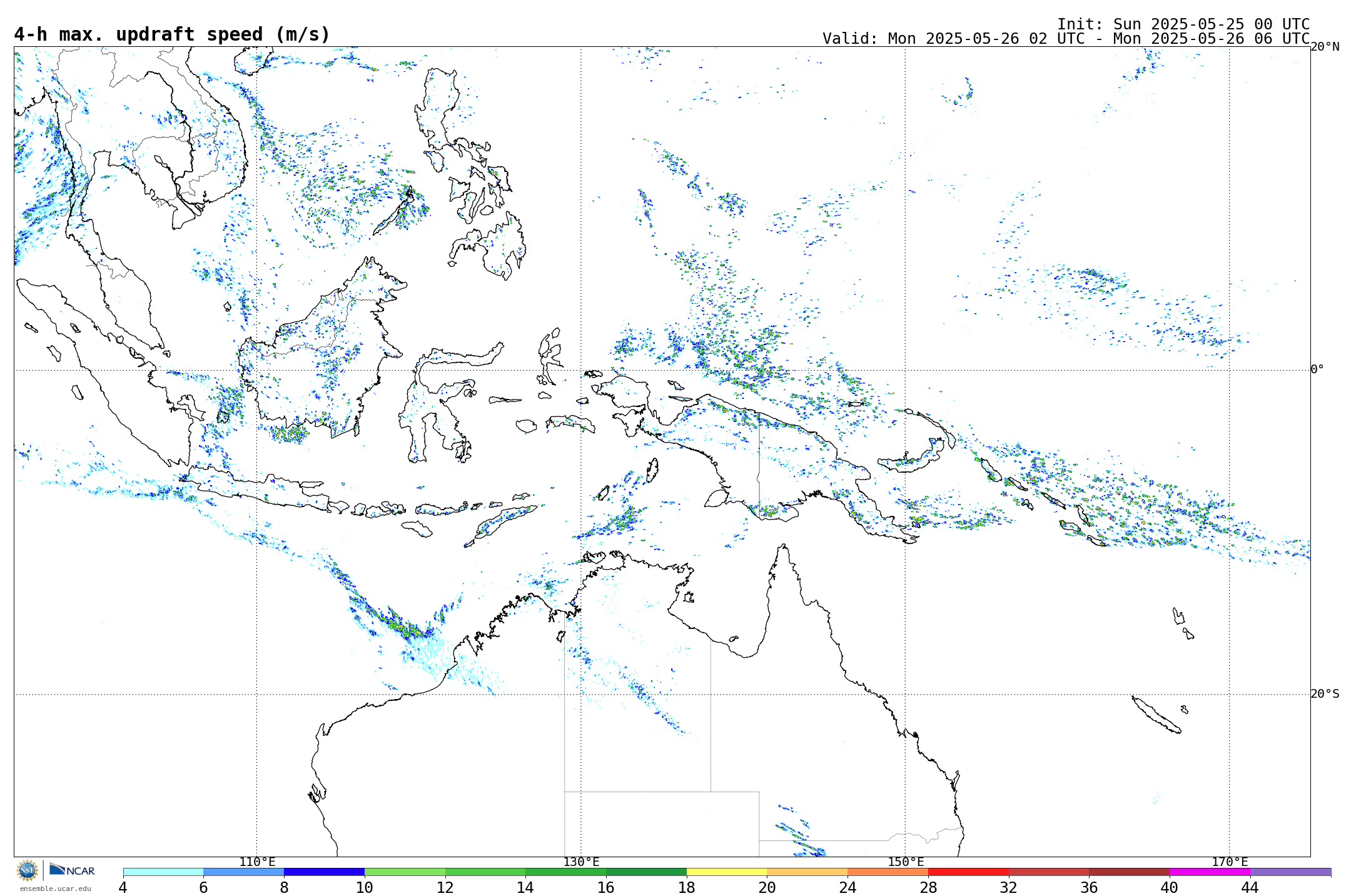Click the NCAR logo
This screenshot has height=896, width=1351.
pyautogui.click(x=72, y=870)
